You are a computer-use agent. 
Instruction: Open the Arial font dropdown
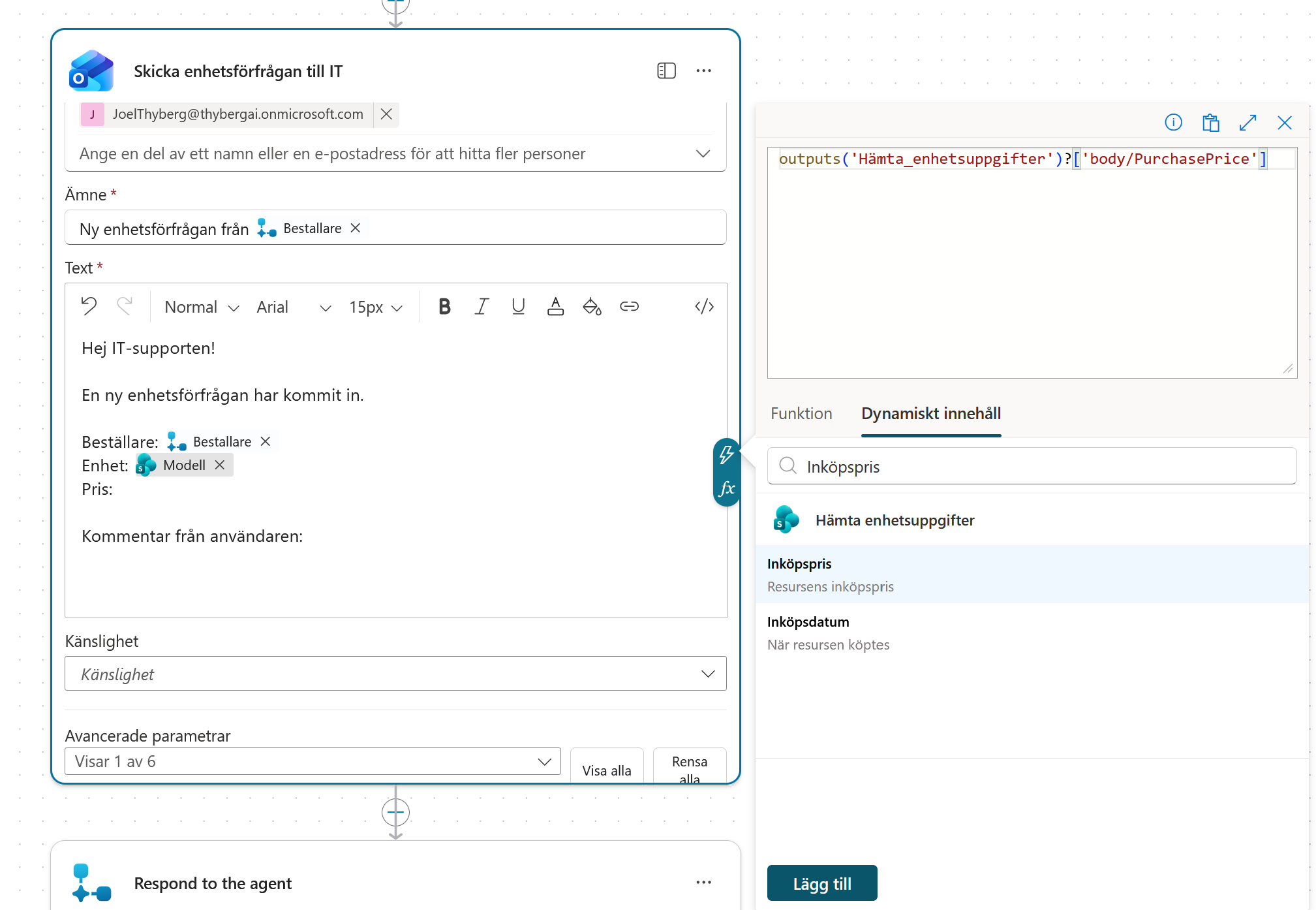tap(294, 307)
